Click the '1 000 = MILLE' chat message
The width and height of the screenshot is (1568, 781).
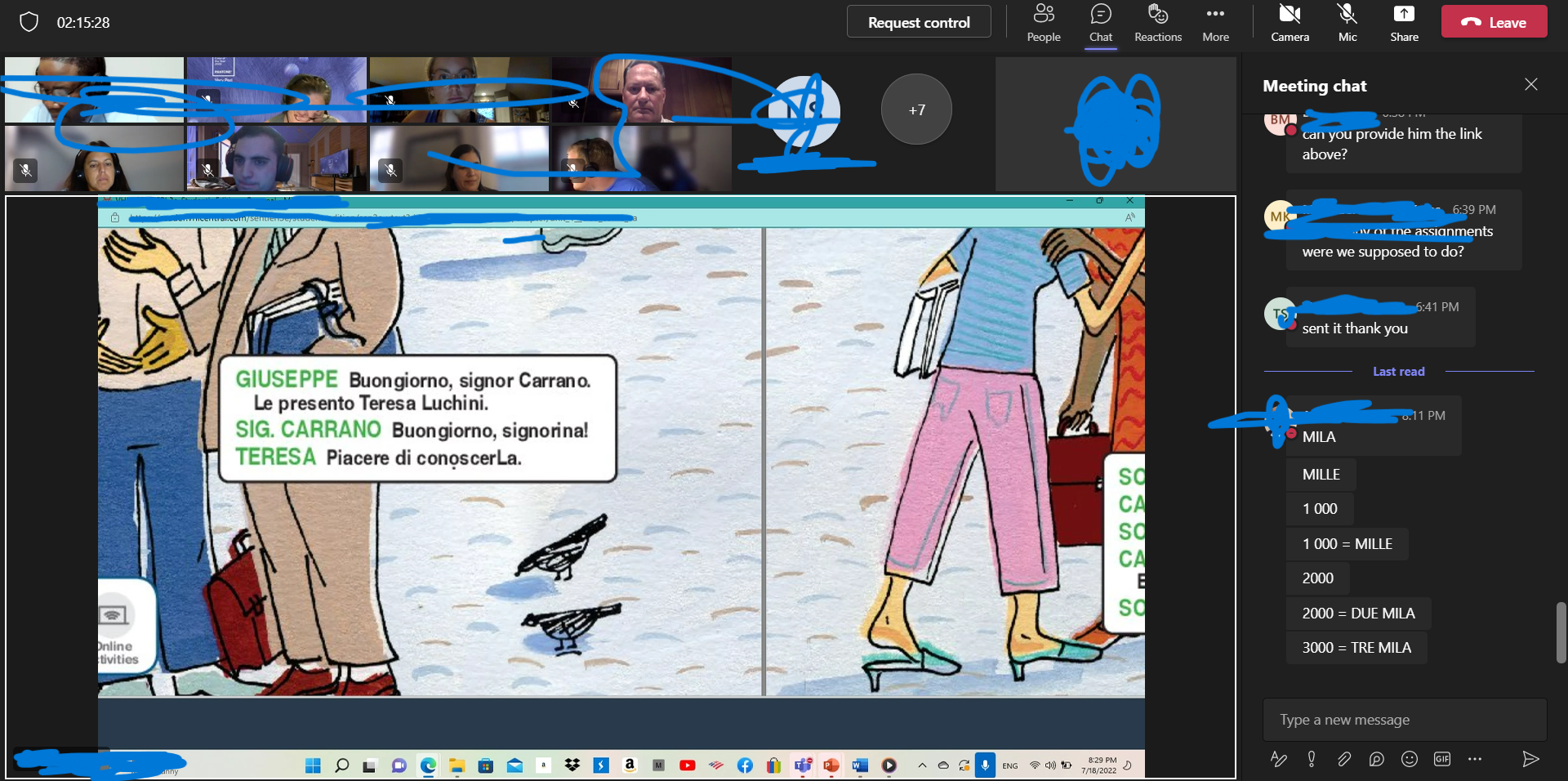click(1347, 544)
